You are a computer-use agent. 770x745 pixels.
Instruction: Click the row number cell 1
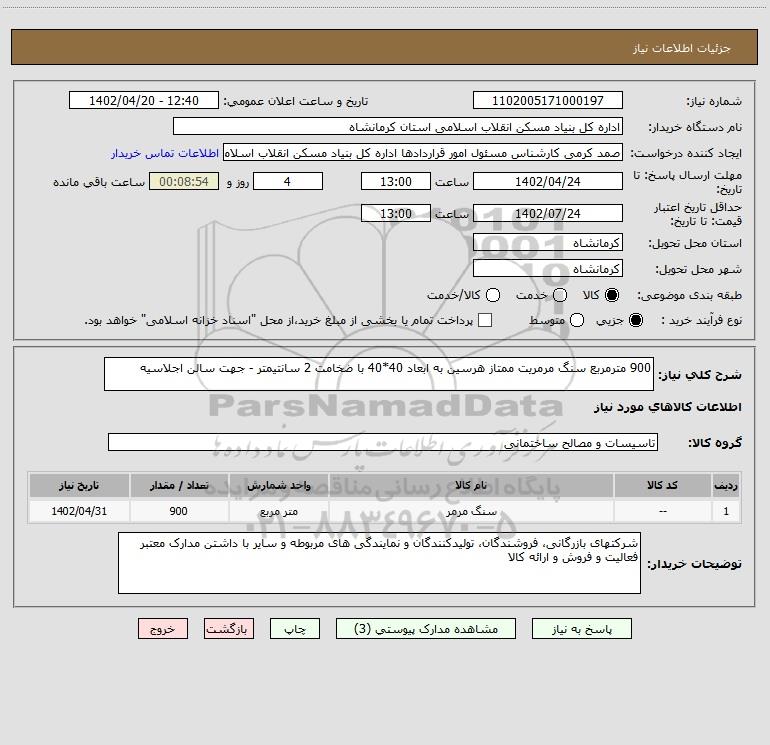click(x=726, y=511)
